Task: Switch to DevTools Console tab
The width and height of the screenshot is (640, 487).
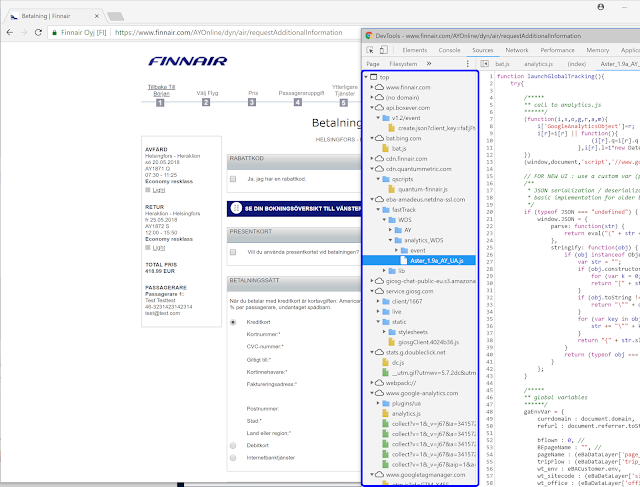Action: point(449,50)
